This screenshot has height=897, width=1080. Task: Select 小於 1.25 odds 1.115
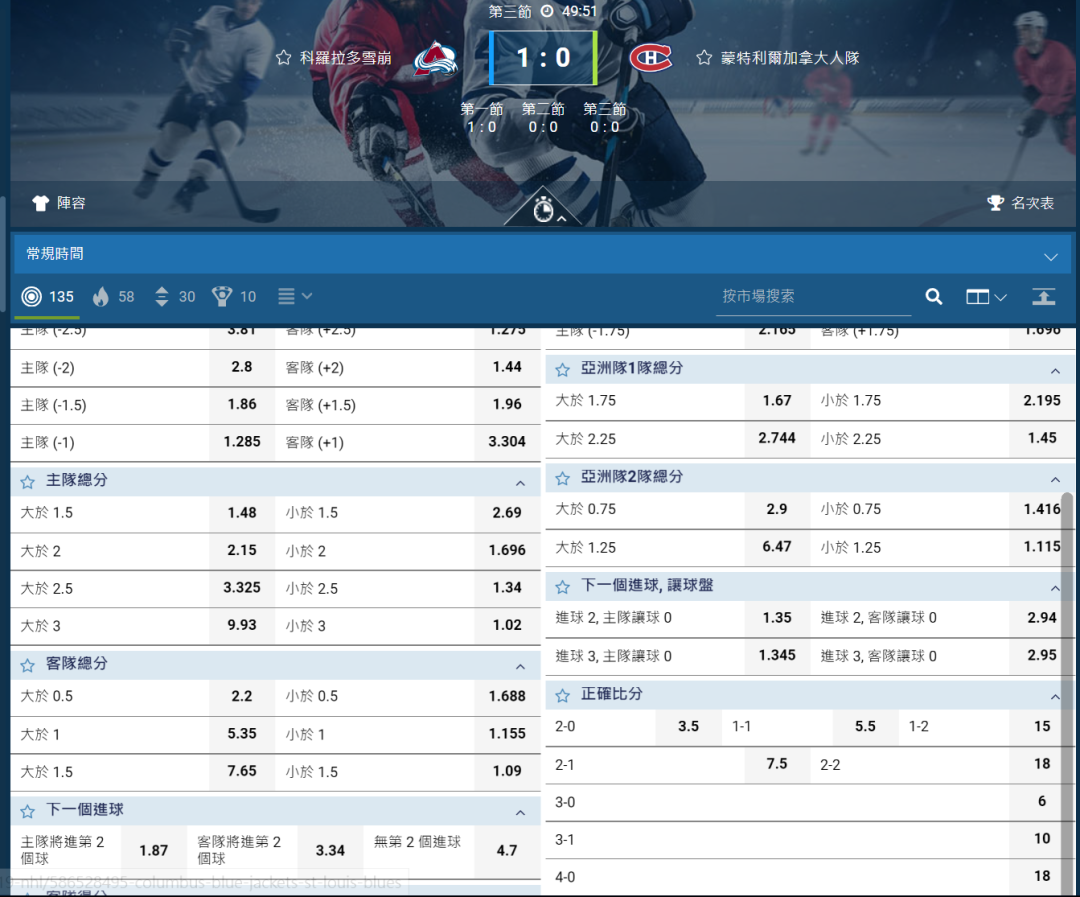click(1041, 548)
